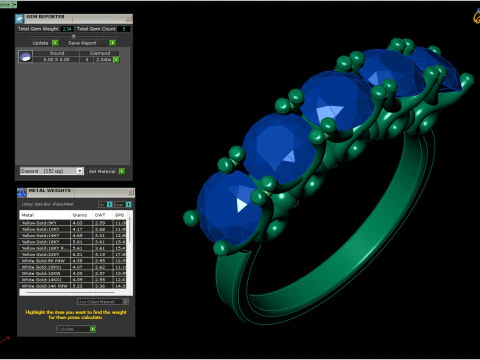The width and height of the screenshot is (480, 360).
Task: Sort by the Grams column header
Action: [80, 215]
